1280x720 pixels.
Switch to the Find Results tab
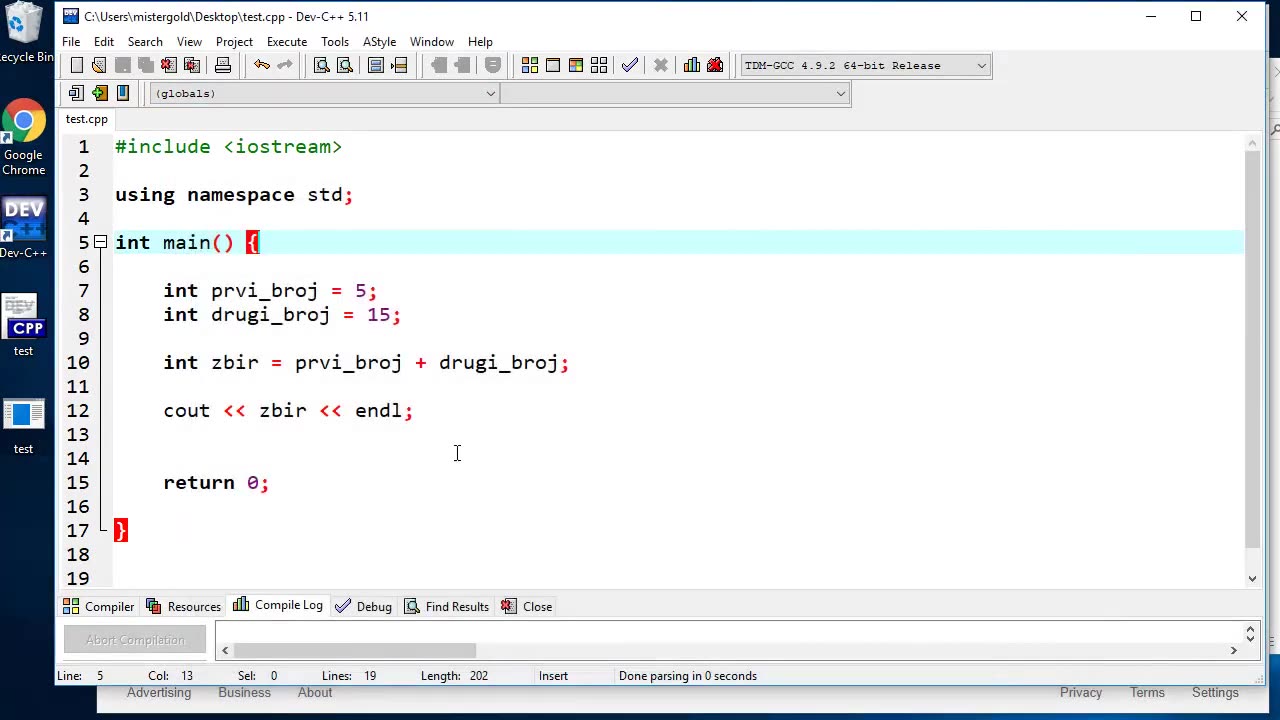click(x=446, y=606)
